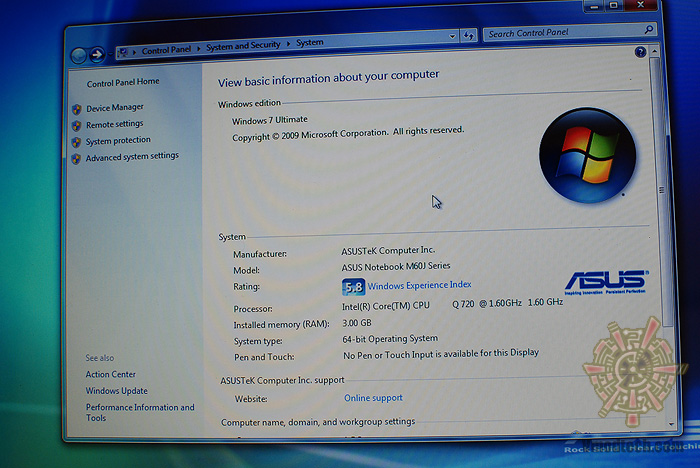Click the vertical scrollbar thumb

coord(661,191)
